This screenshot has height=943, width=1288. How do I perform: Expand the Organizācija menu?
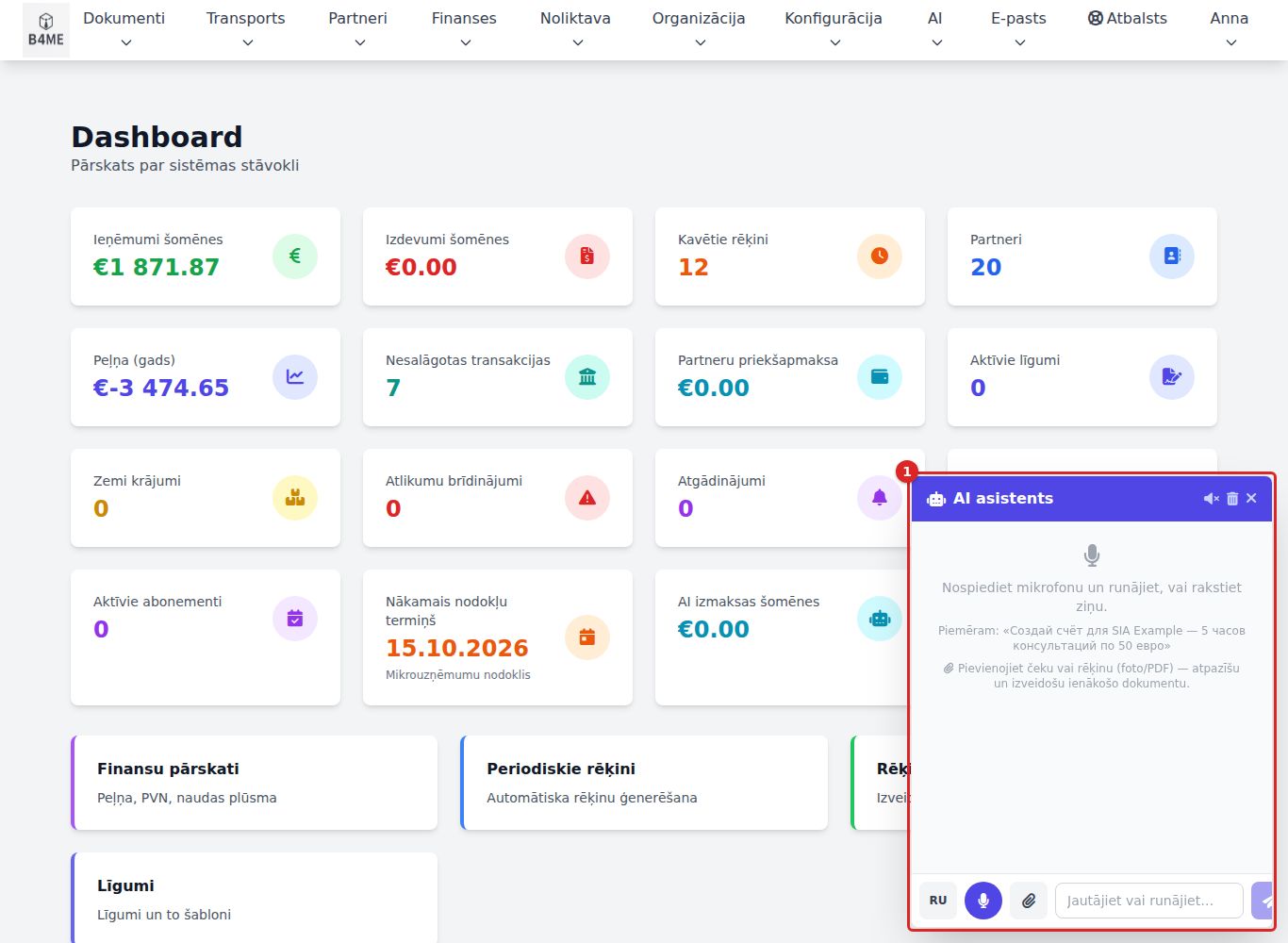tap(699, 30)
